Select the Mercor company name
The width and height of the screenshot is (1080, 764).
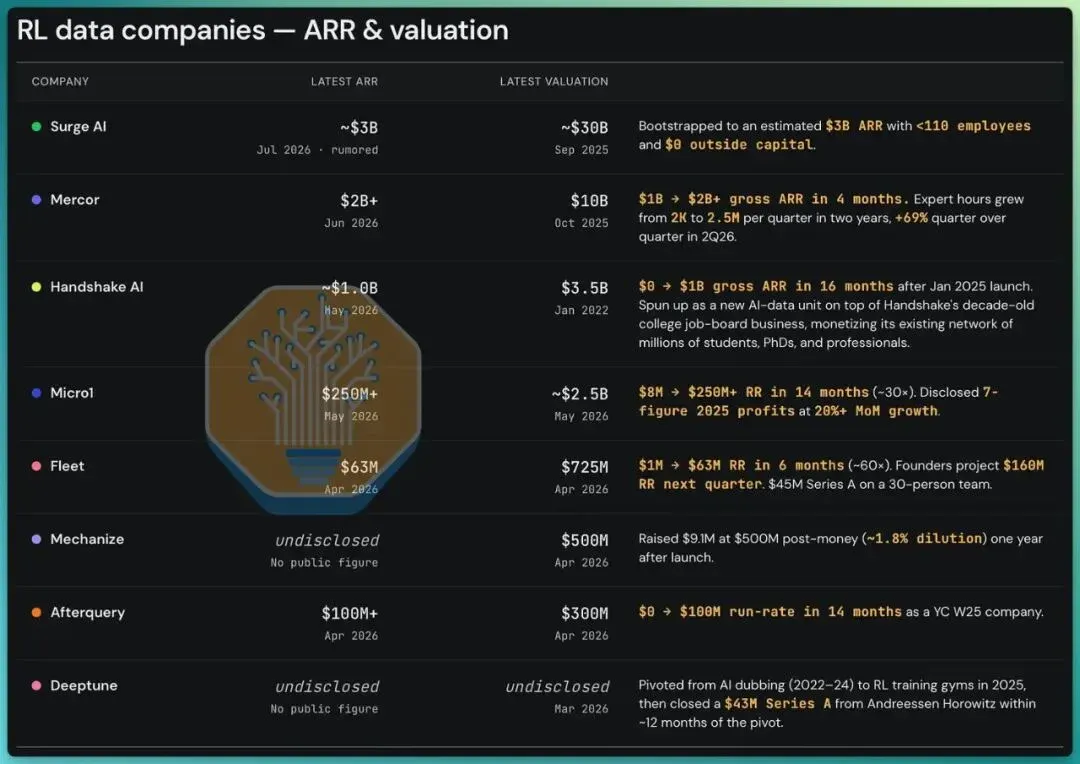(x=75, y=200)
